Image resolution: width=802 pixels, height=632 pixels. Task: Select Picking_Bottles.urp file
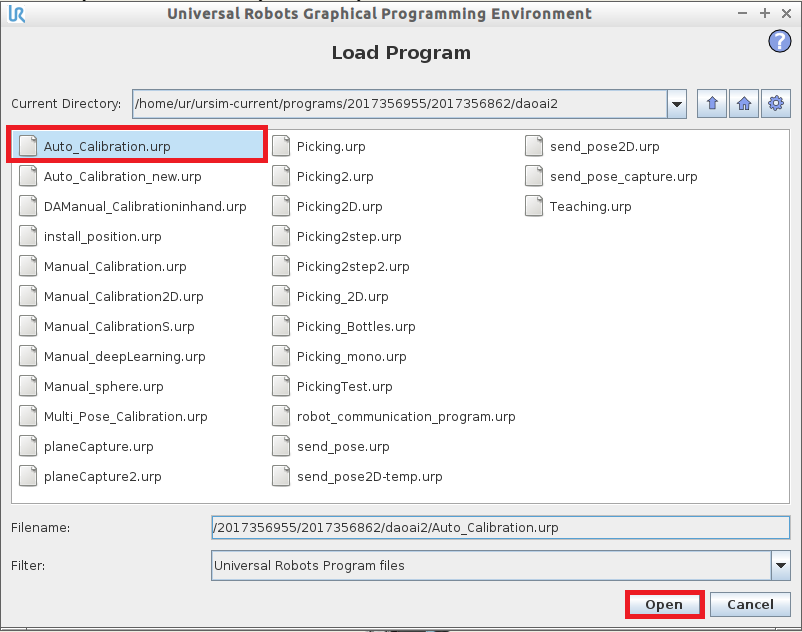[344, 327]
